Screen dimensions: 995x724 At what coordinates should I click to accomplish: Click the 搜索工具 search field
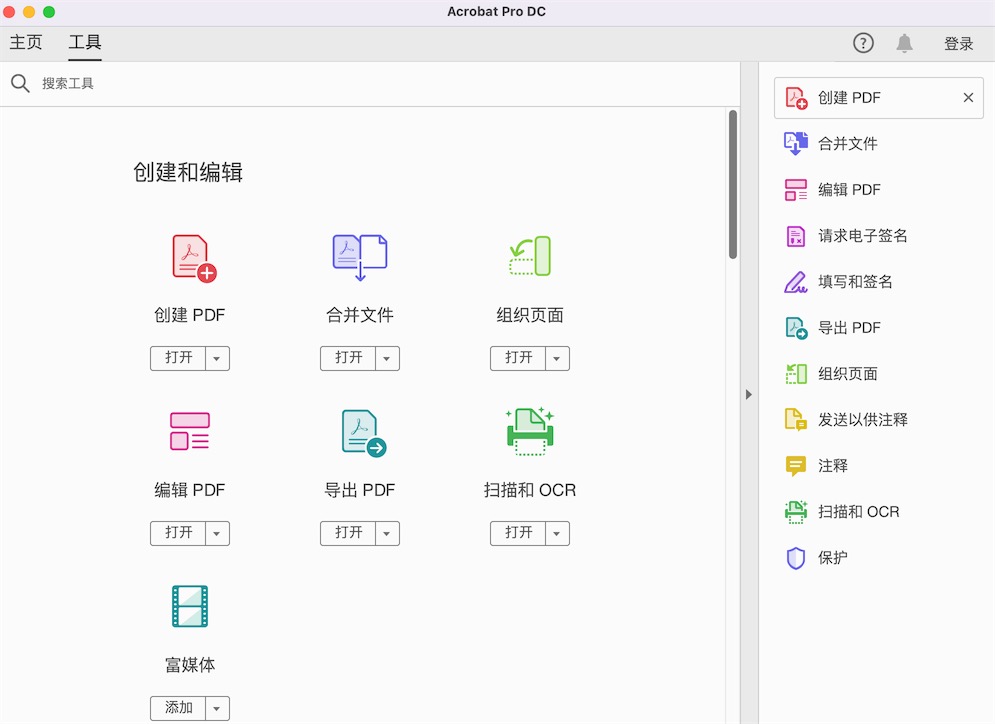coord(370,83)
